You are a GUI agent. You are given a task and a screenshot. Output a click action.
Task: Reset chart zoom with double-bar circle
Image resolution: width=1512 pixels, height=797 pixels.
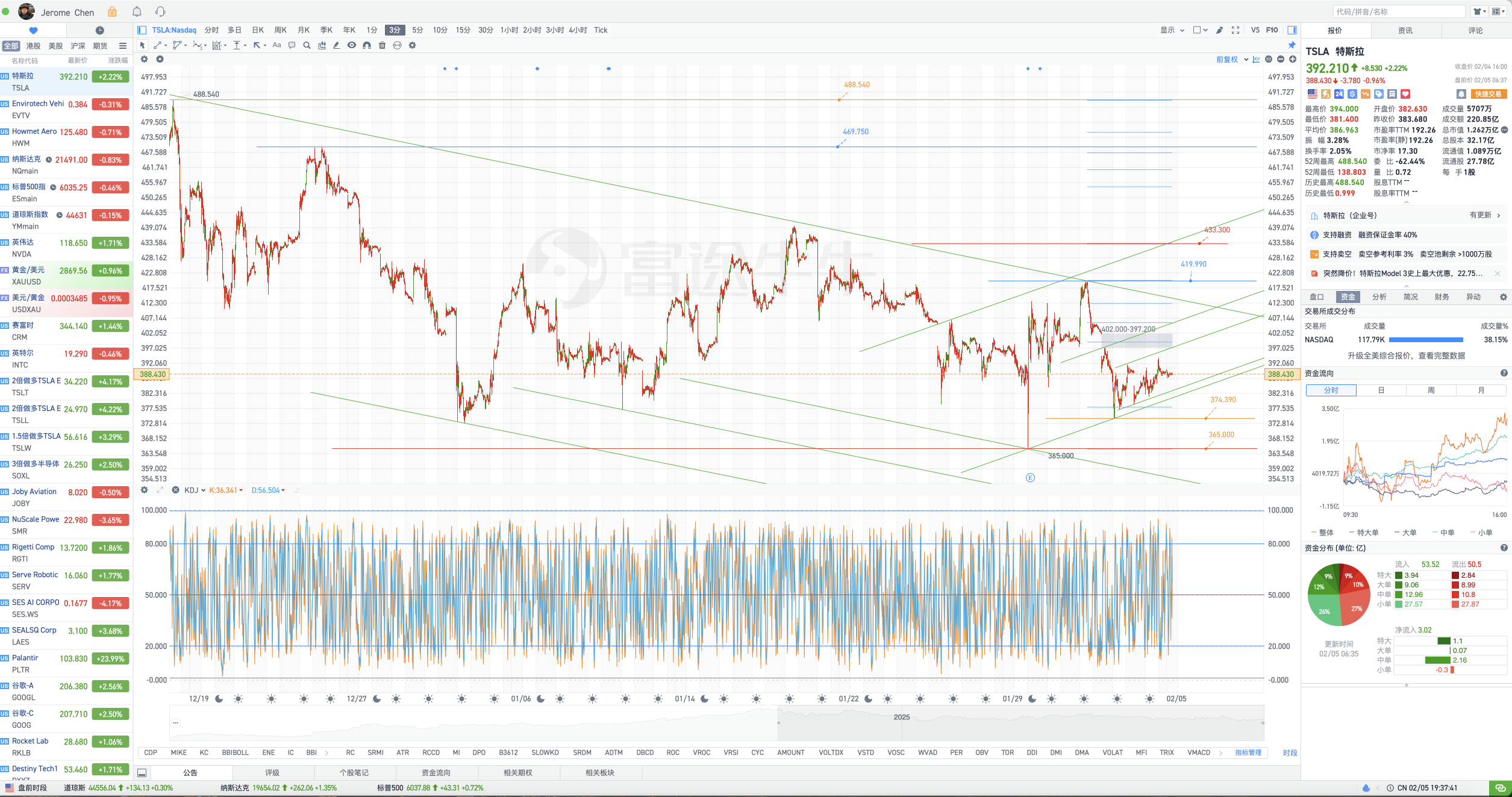(1269, 59)
